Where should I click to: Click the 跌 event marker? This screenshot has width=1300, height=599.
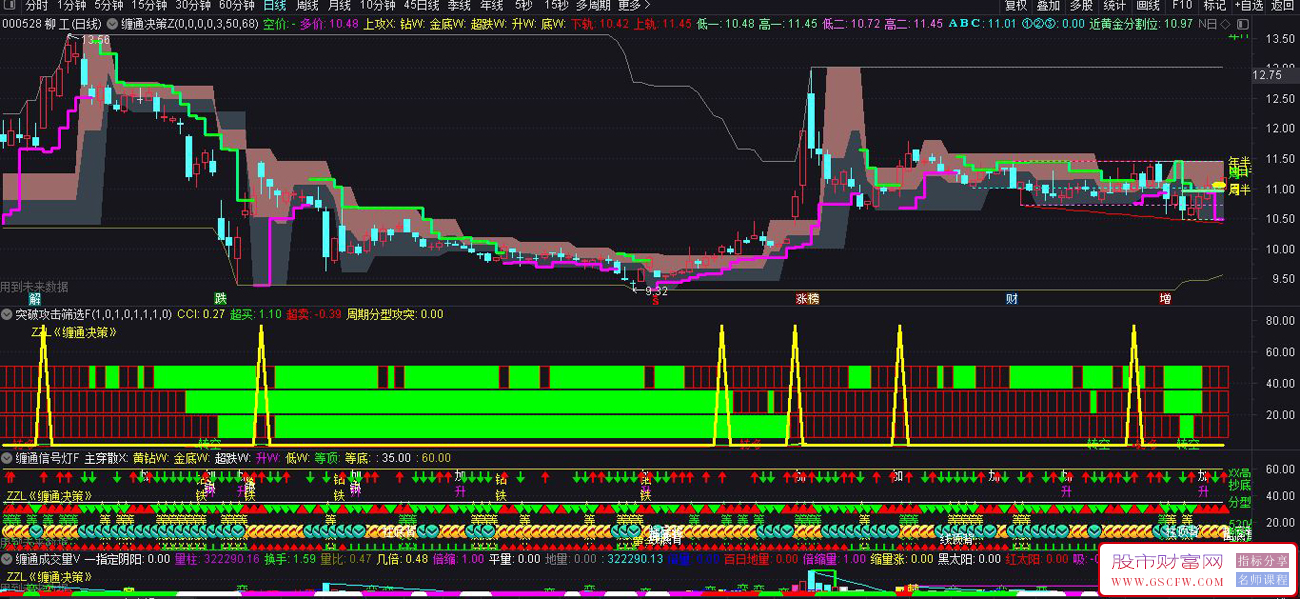click(221, 298)
